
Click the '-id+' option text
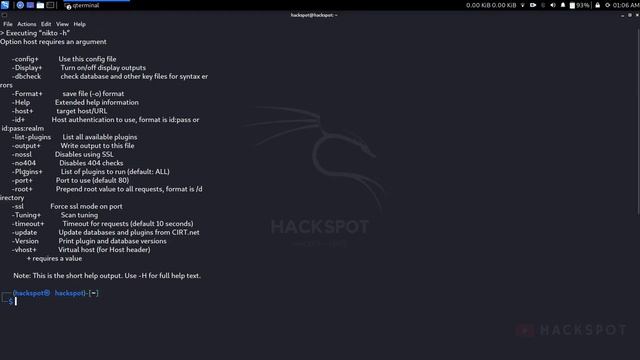coord(18,120)
